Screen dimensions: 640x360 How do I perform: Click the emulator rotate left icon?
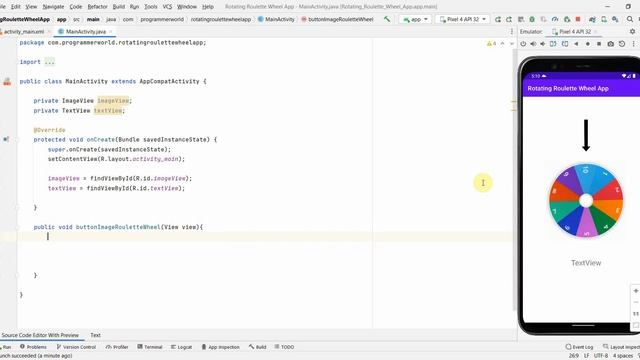tap(553, 44)
